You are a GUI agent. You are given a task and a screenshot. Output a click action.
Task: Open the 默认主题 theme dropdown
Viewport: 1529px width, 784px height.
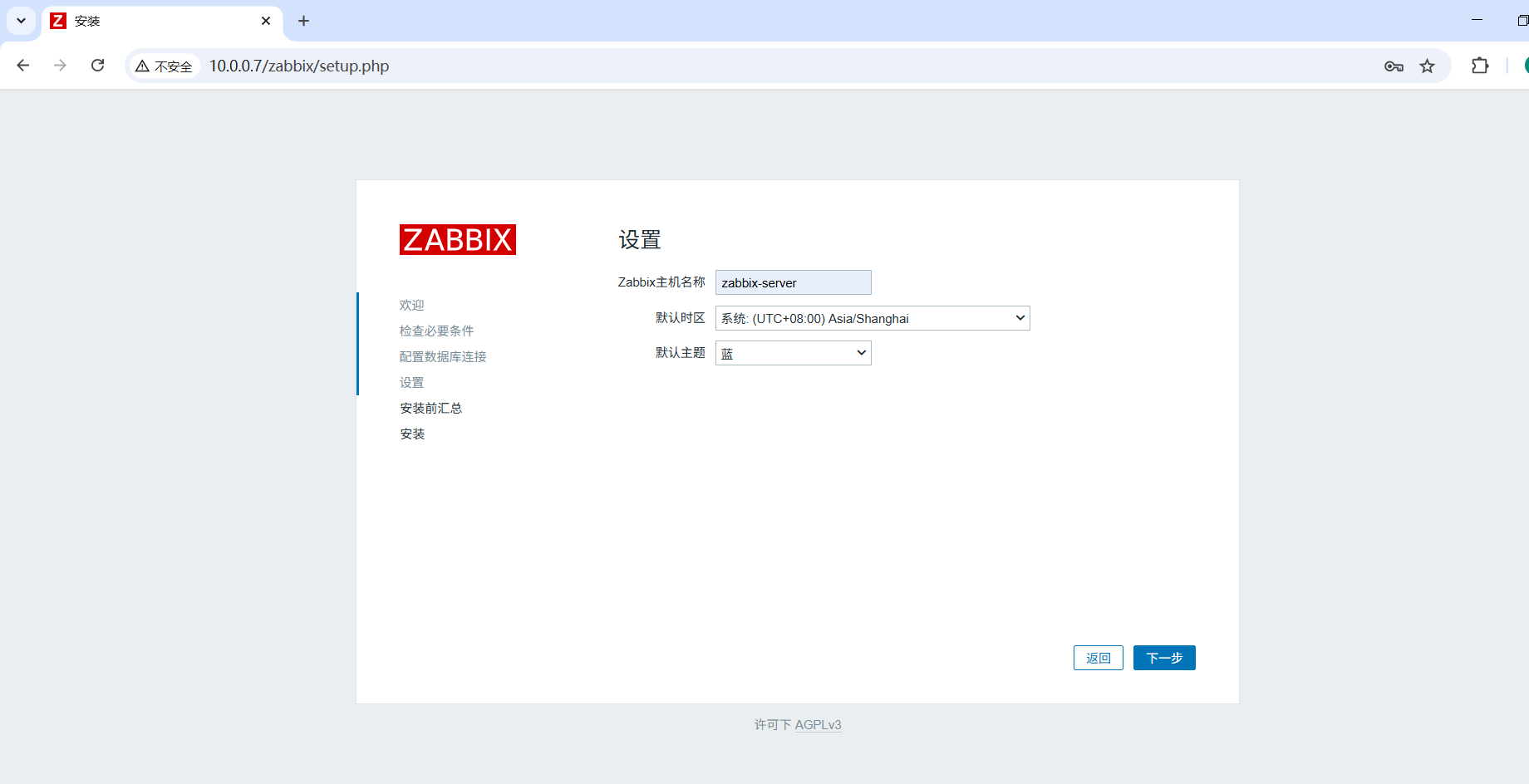[x=794, y=353]
